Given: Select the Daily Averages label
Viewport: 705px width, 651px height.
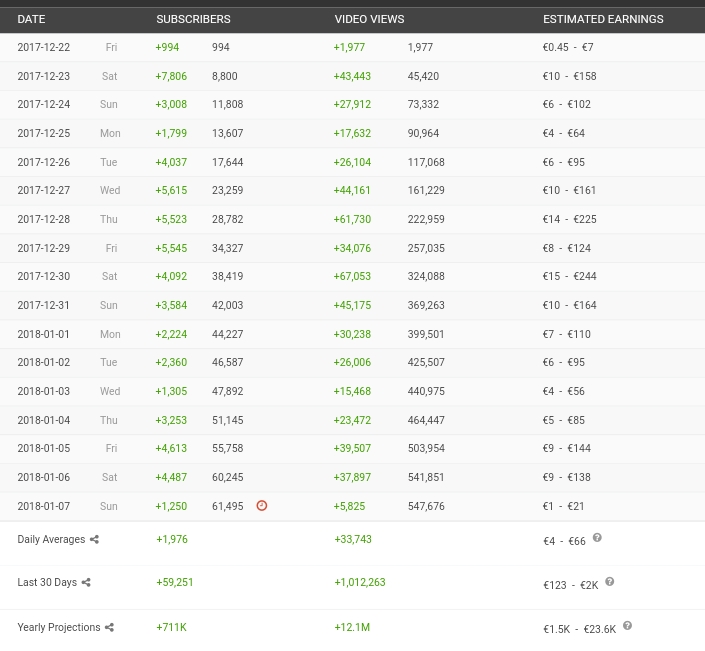Looking at the screenshot, I should 51,540.
